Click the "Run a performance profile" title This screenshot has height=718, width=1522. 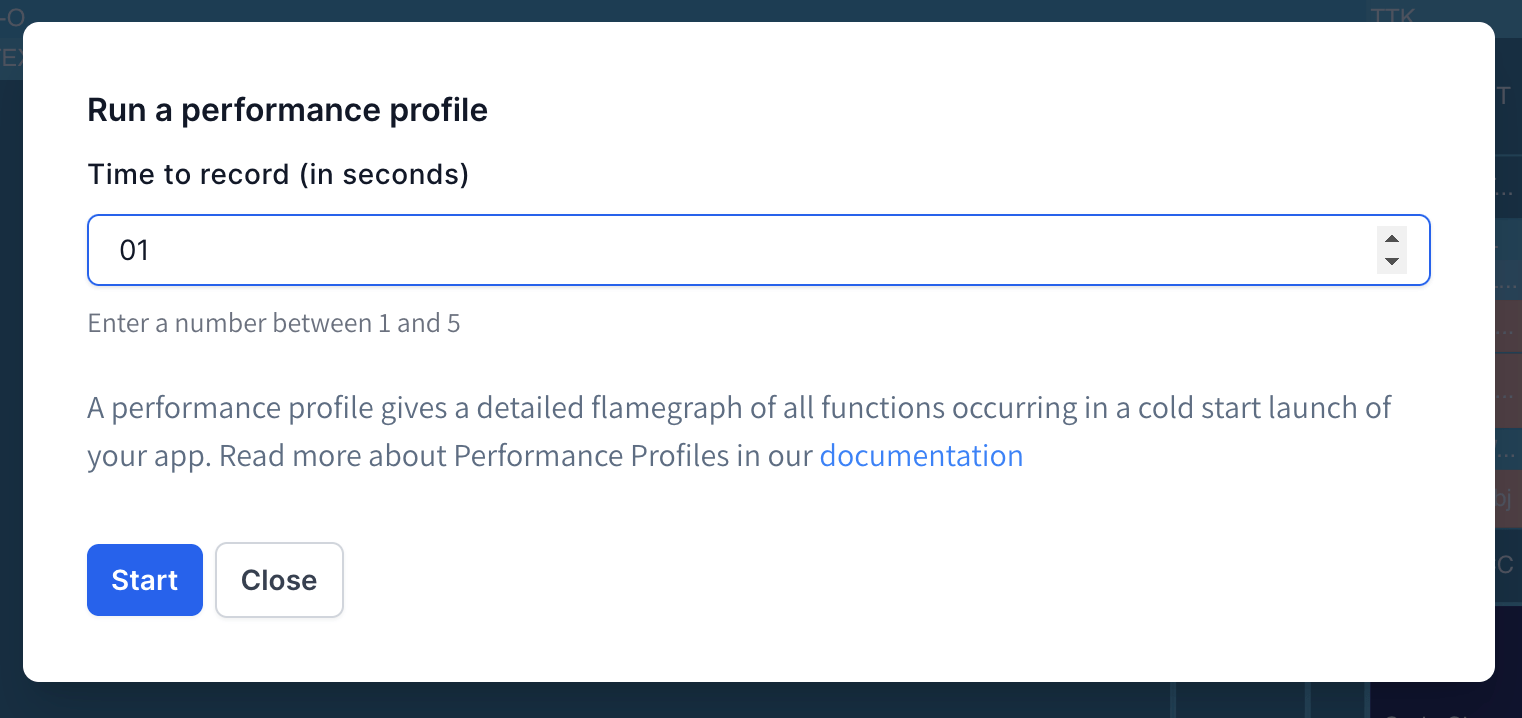click(x=287, y=110)
